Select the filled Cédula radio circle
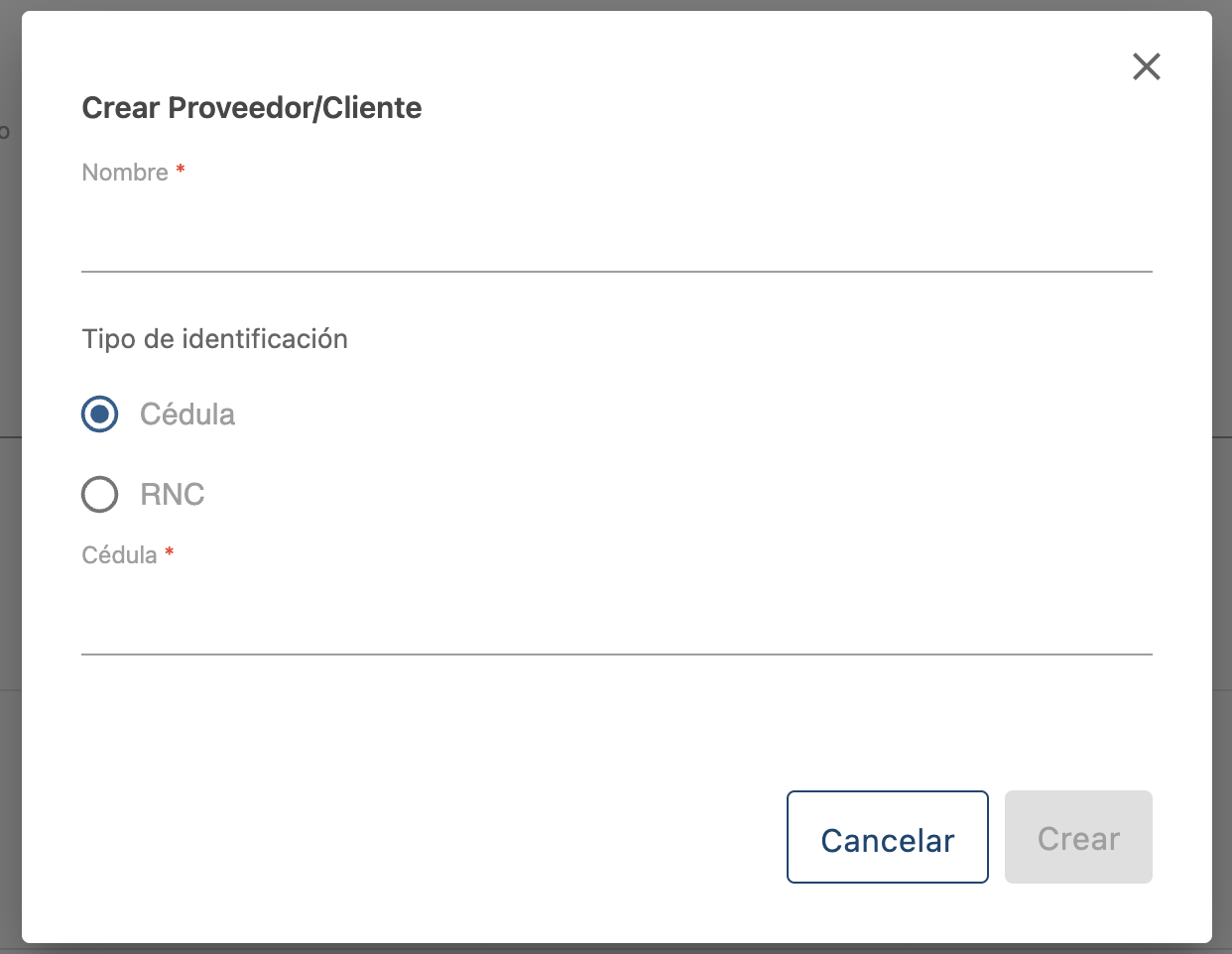1232x954 pixels. [99, 414]
